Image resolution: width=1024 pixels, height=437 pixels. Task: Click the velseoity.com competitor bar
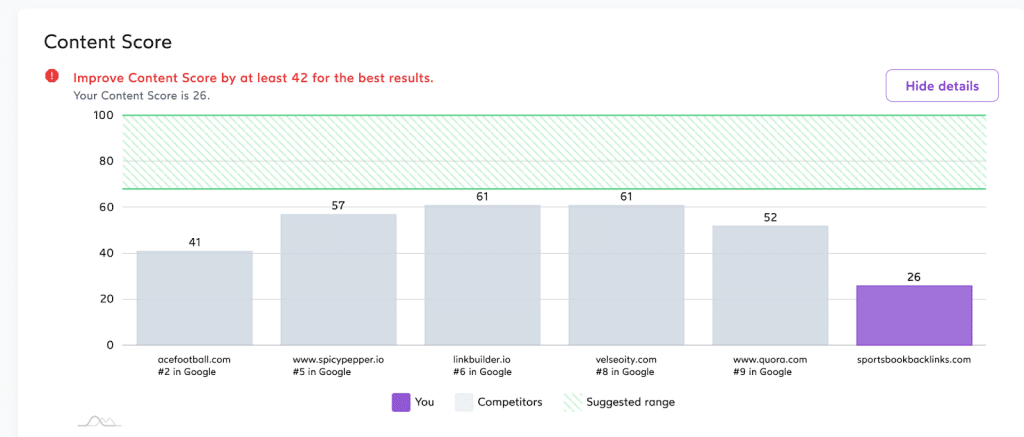626,275
